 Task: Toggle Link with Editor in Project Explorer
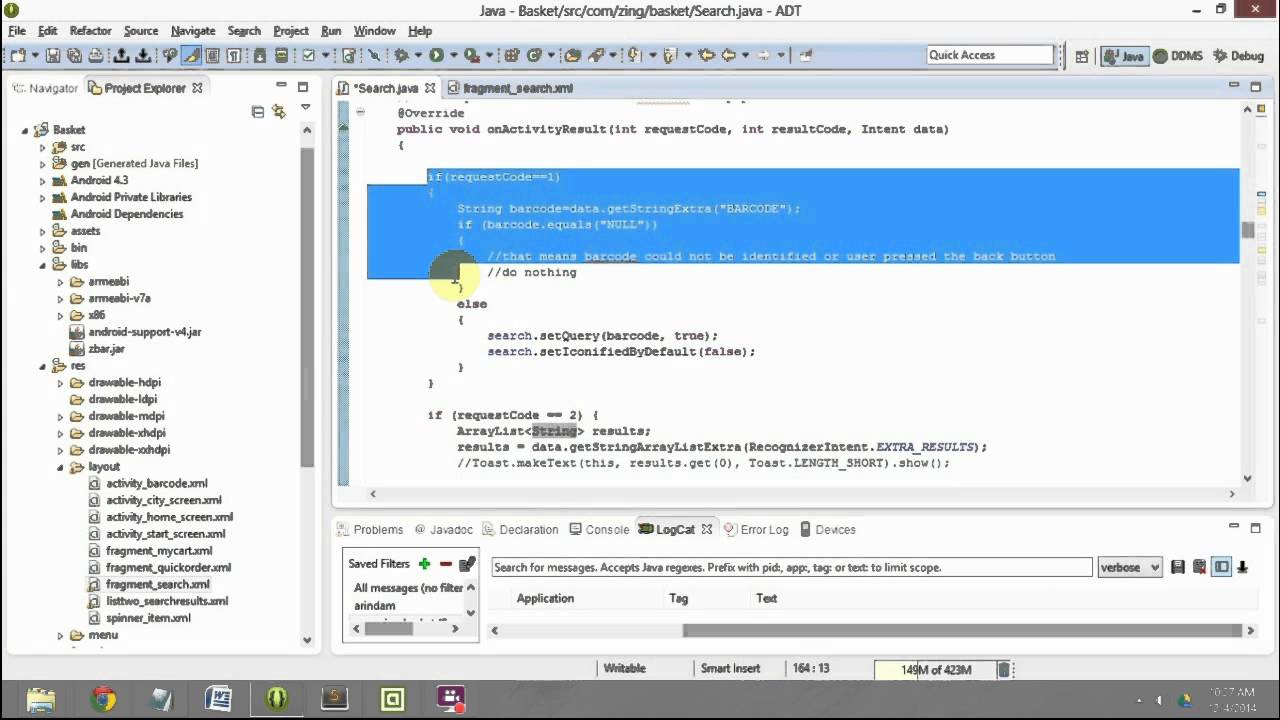279,112
